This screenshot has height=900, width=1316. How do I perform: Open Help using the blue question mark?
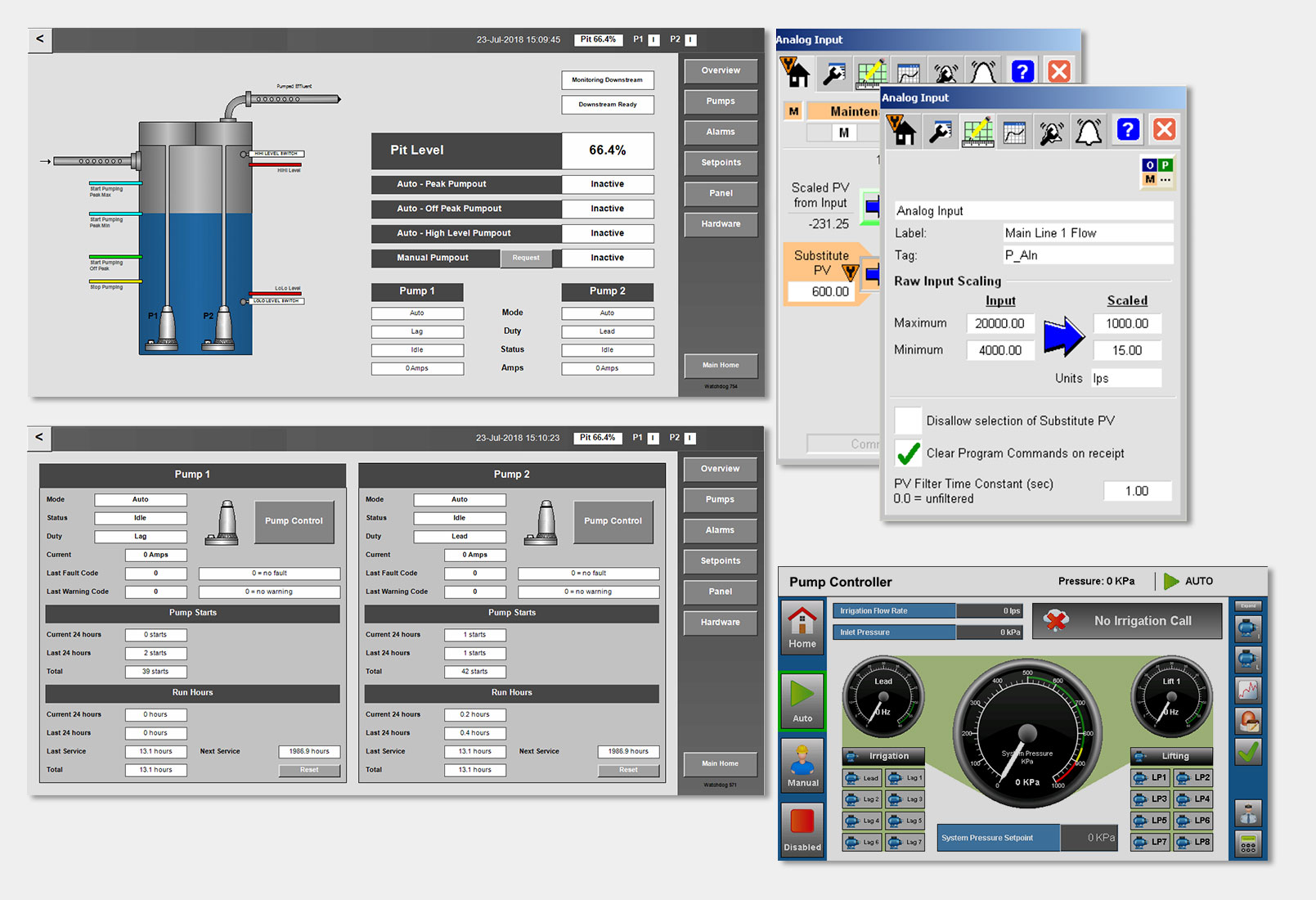pos(1127,131)
